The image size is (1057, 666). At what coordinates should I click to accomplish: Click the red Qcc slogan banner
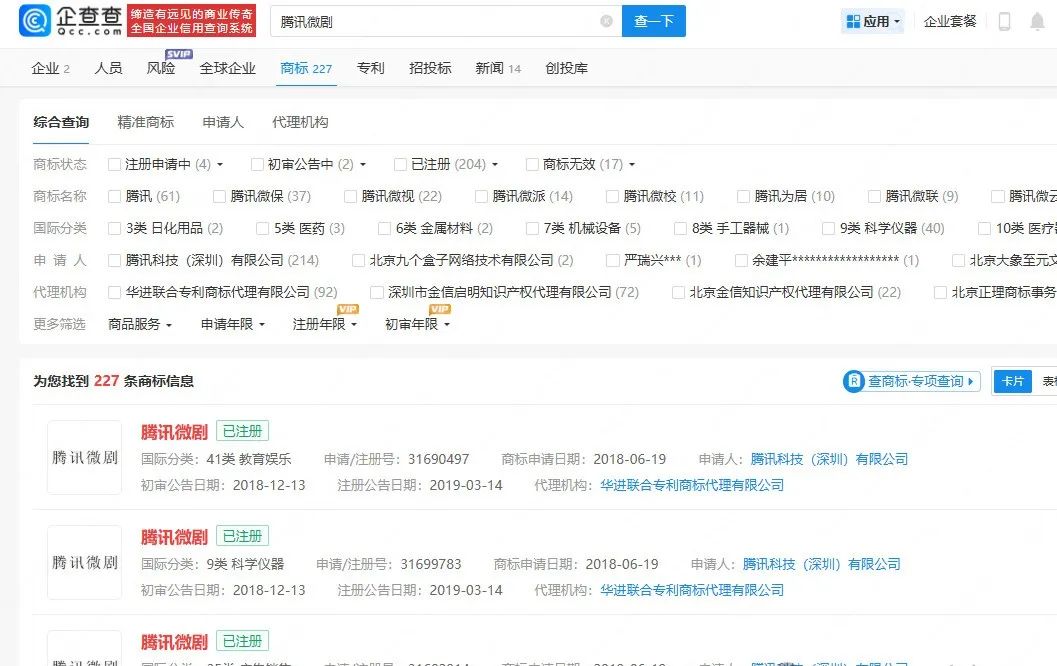point(191,21)
